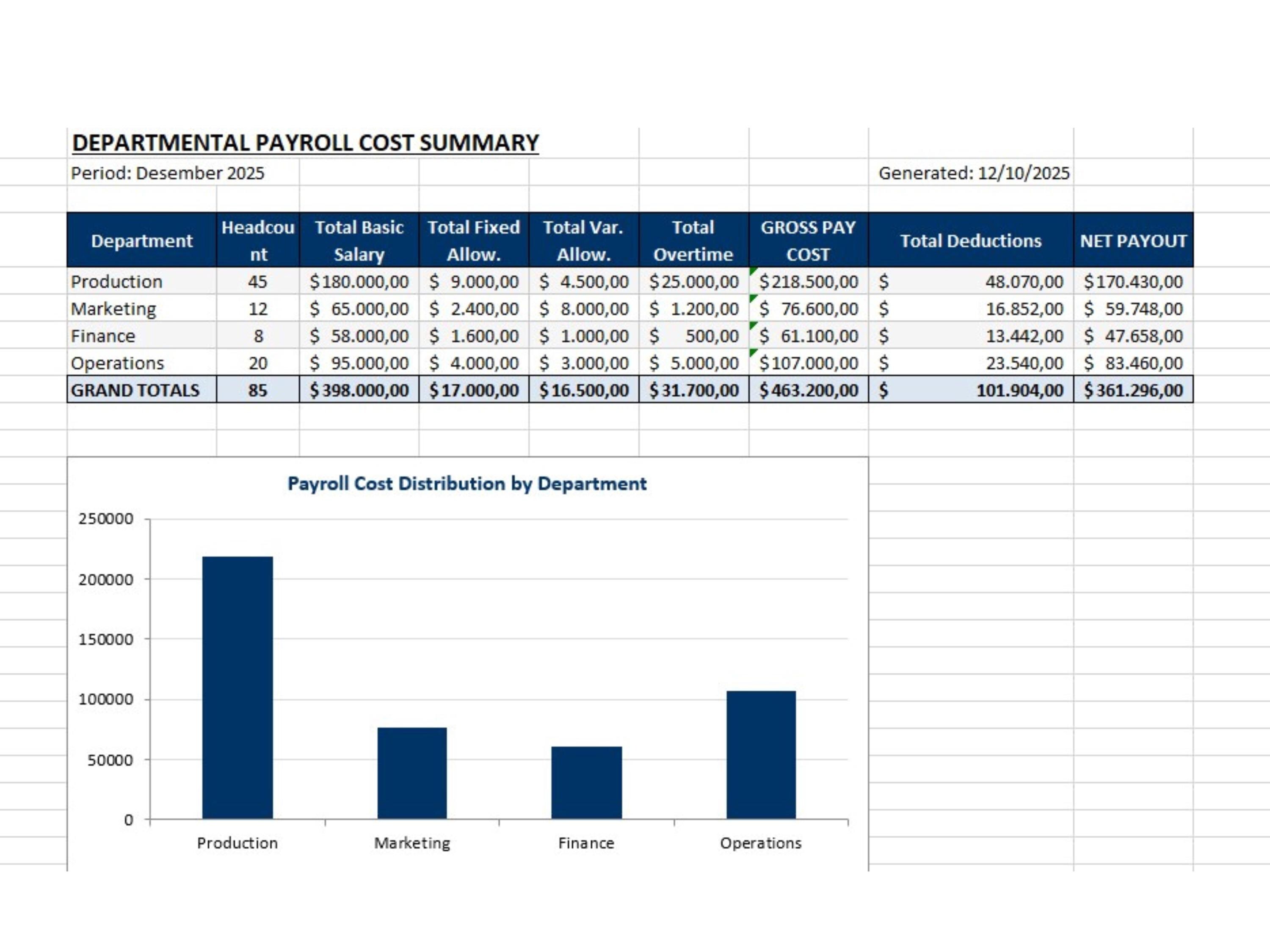Click Production gross pay $218.500,00
Screen dimensions: 1270x952
(809, 282)
